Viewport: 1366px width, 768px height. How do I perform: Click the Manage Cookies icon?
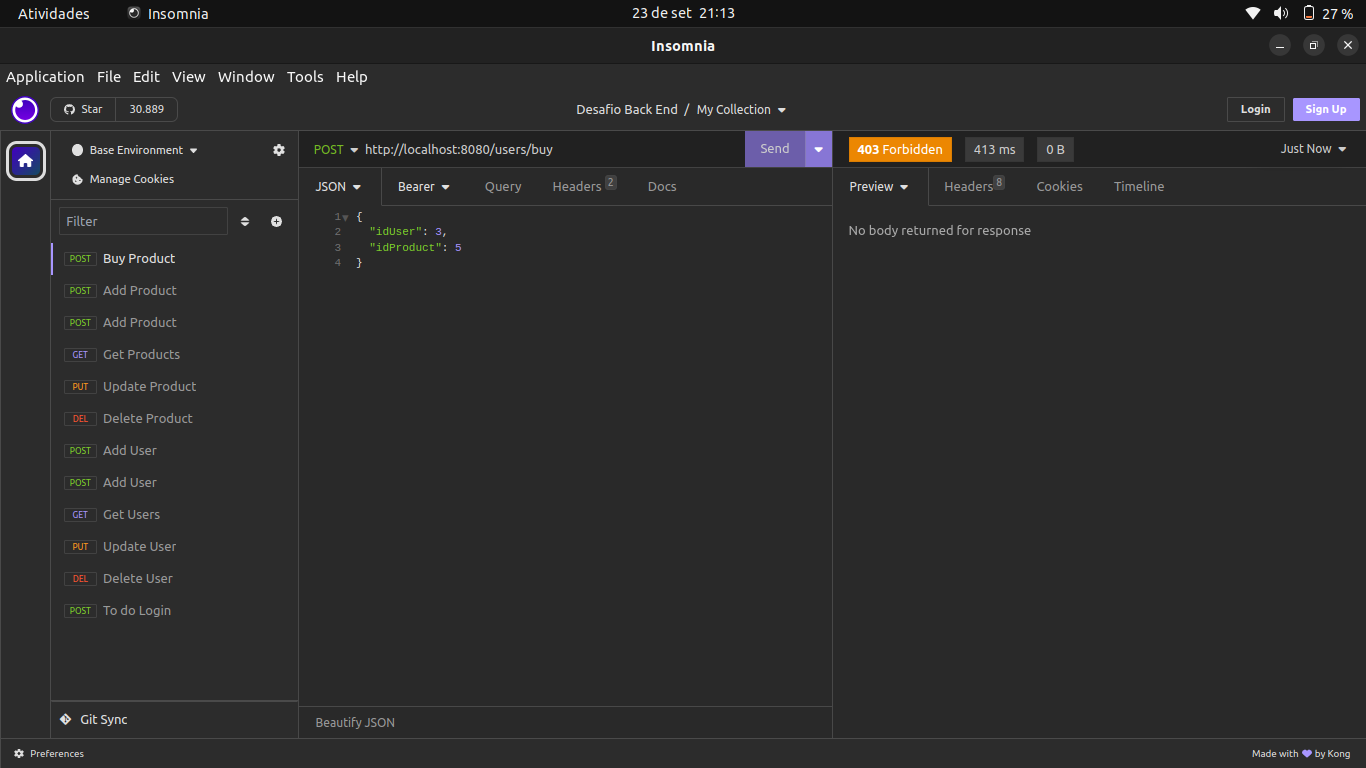[78, 180]
